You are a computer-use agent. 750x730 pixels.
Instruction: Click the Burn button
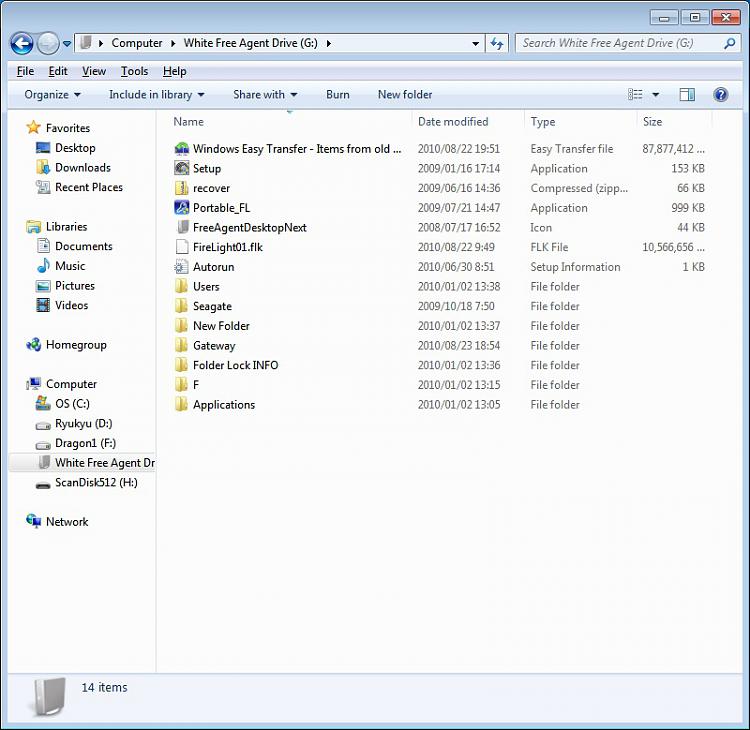[x=338, y=95]
